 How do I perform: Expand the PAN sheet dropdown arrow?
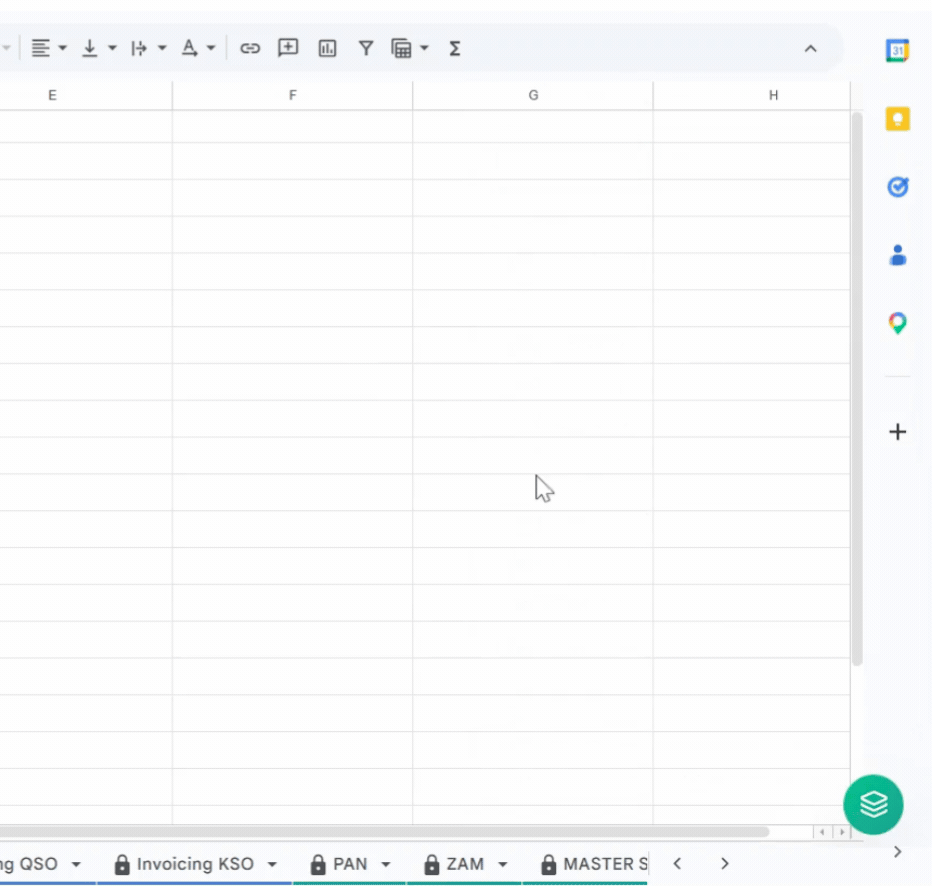[x=385, y=864]
